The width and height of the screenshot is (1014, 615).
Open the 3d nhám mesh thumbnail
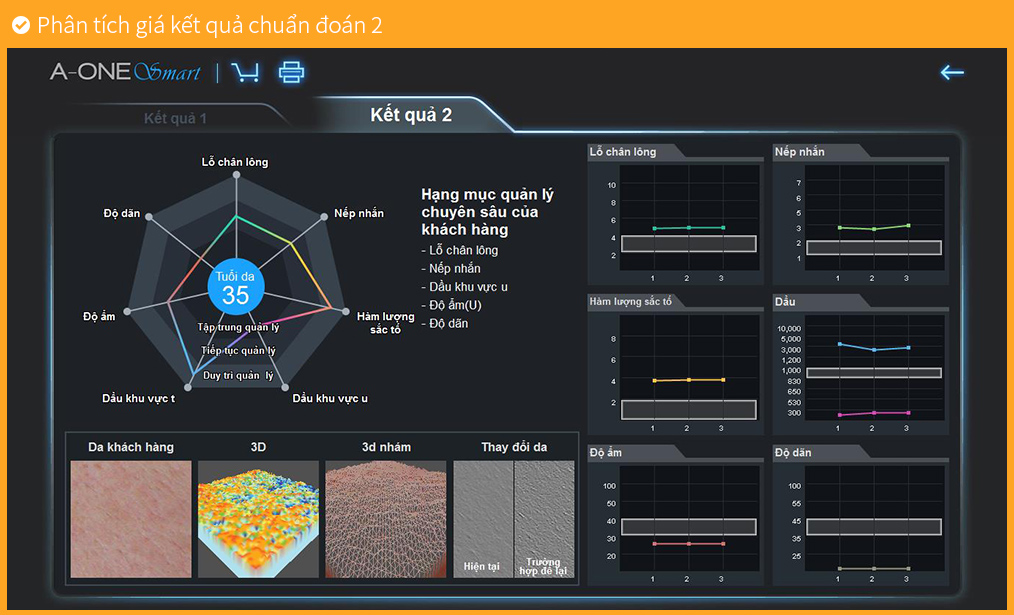(385, 519)
